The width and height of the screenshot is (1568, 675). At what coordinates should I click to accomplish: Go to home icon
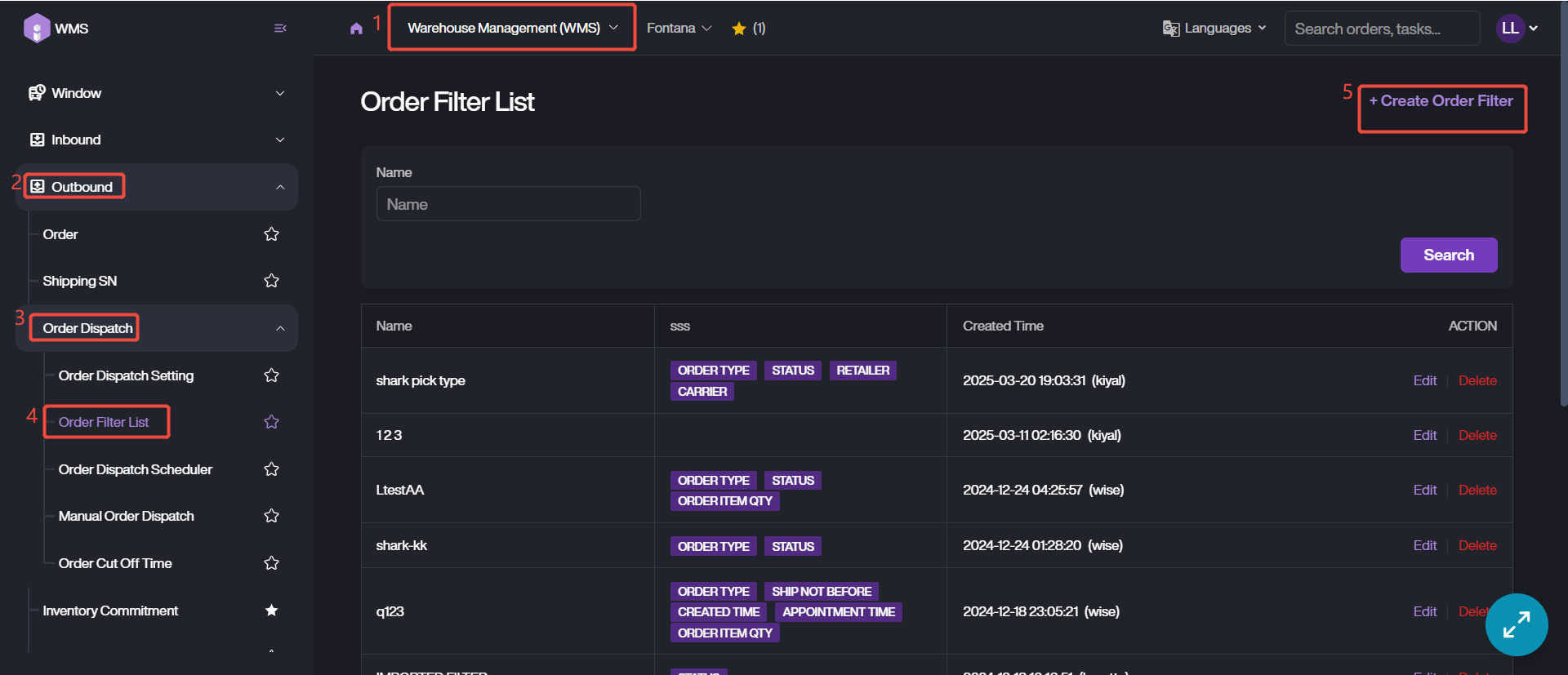click(356, 29)
